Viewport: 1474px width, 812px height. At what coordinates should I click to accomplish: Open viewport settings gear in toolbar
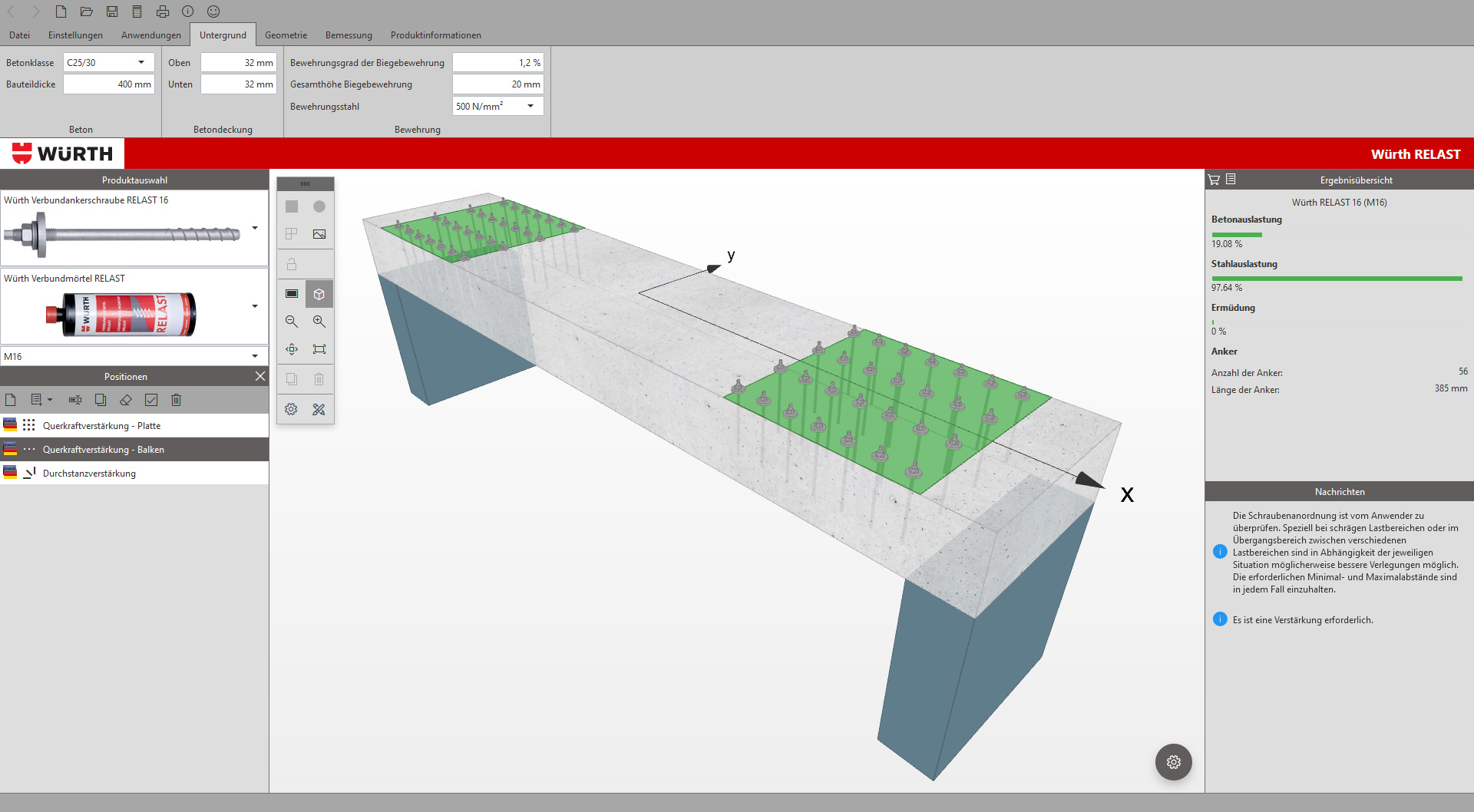click(292, 409)
